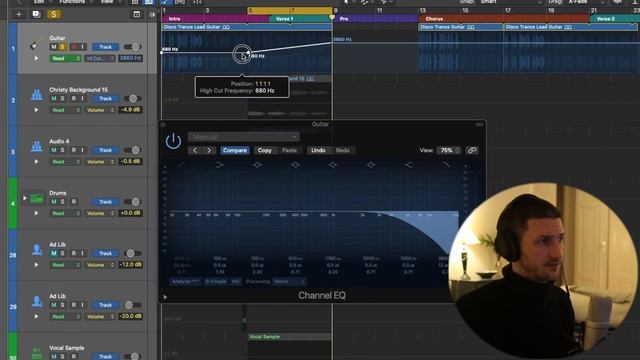This screenshot has width=640, height=360.
Task: Click Drums track Track automation button
Action: [x=105, y=202]
